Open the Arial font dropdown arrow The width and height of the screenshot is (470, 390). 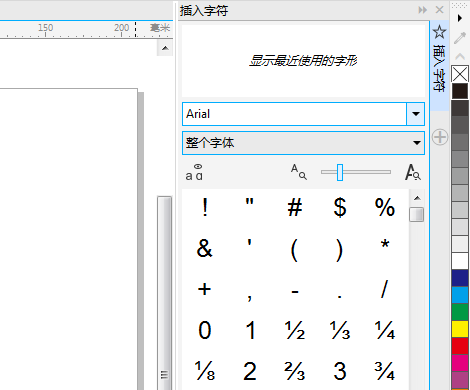click(x=415, y=114)
